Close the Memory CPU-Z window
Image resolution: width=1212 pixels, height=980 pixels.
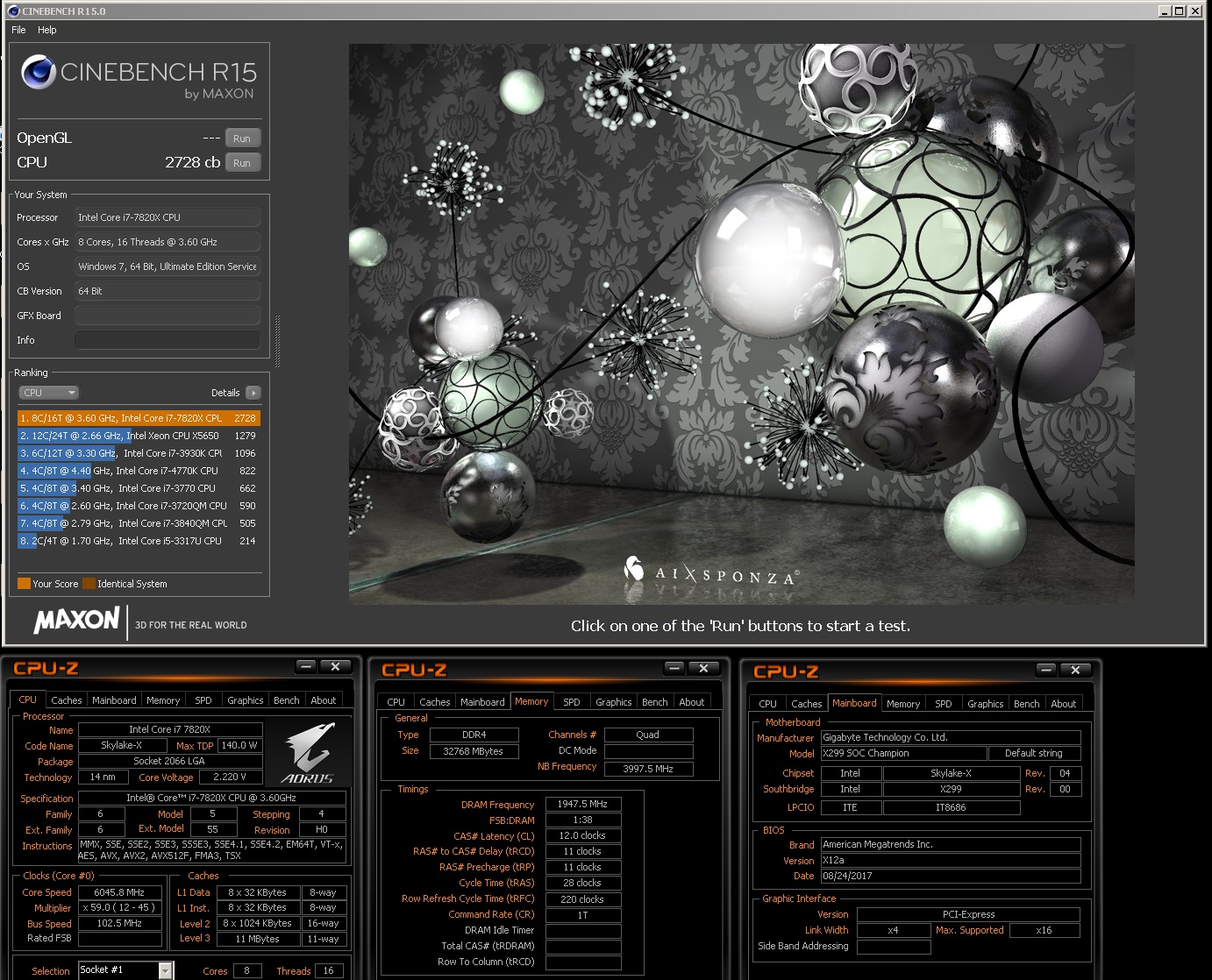703,669
